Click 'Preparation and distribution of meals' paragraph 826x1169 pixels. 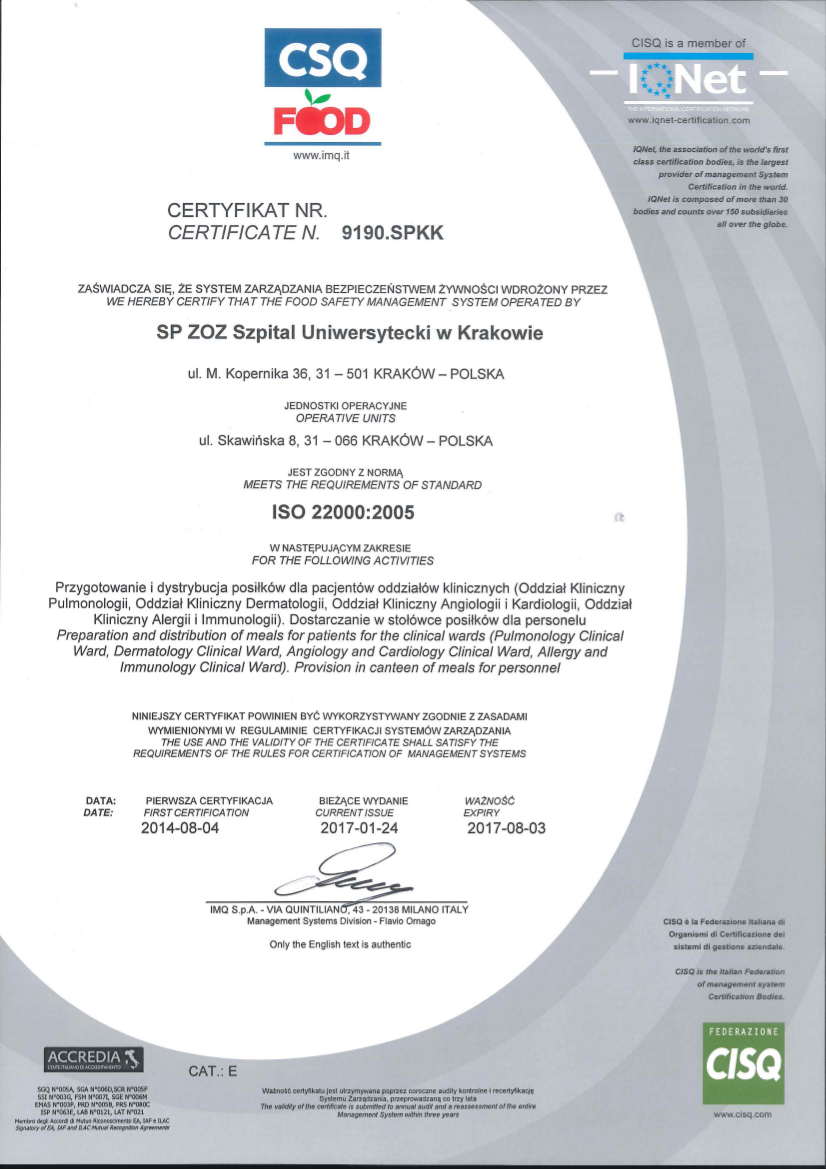point(340,652)
